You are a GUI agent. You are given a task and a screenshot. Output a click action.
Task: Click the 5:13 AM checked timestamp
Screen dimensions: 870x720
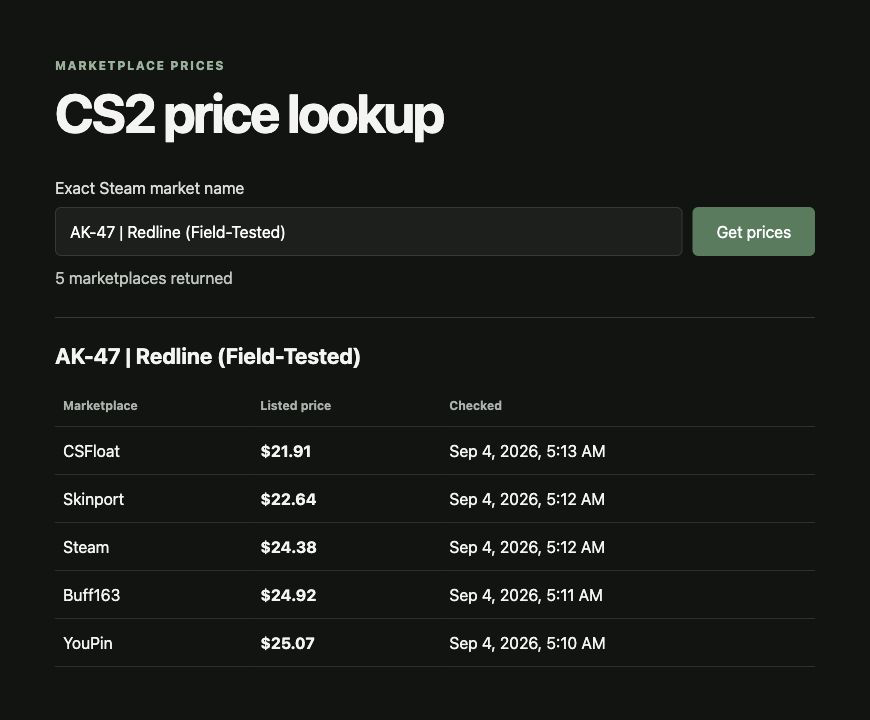point(527,451)
